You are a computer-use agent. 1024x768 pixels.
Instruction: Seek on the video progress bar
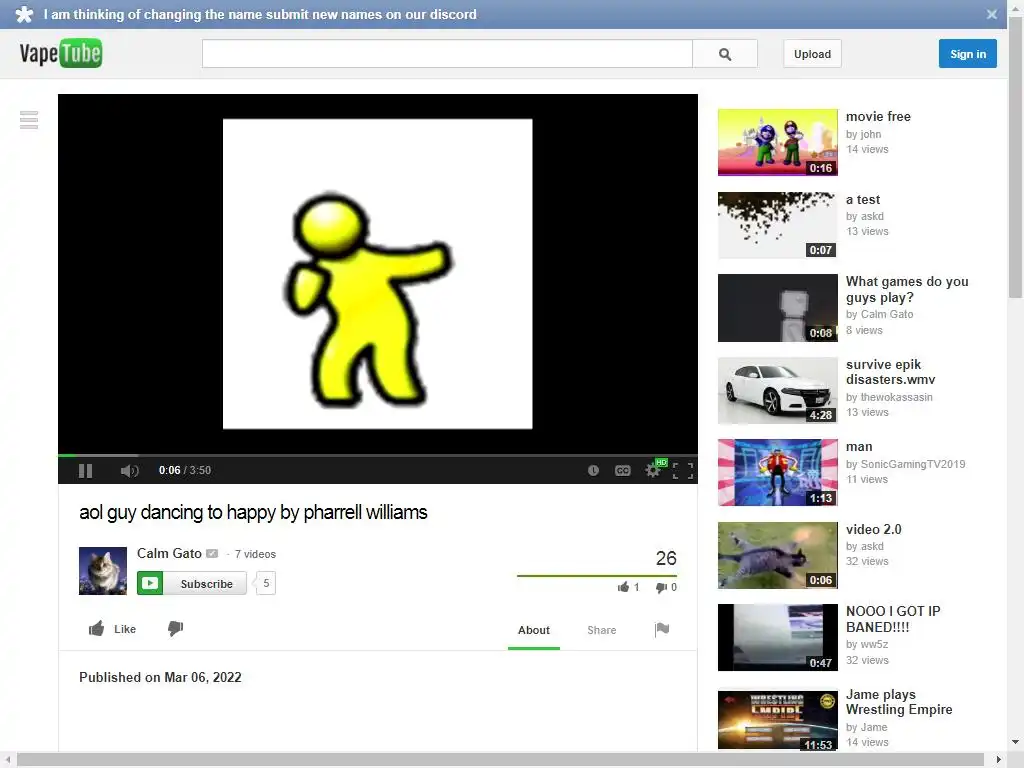point(377,455)
